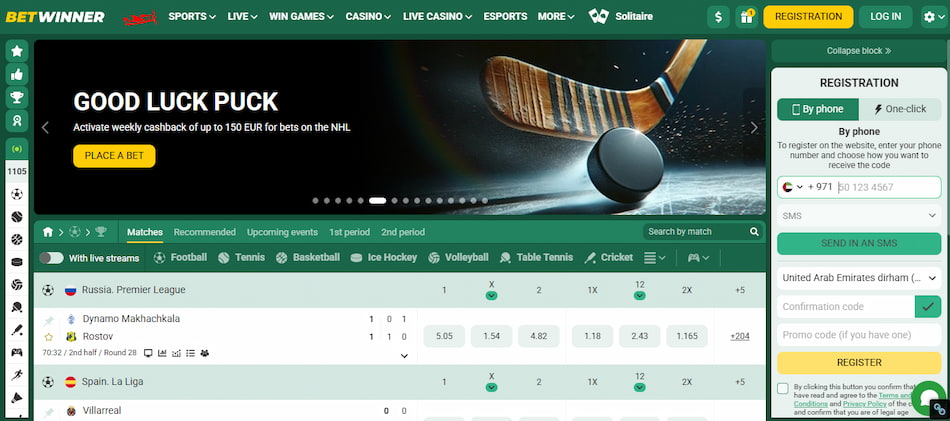The height and width of the screenshot is (421, 950).
Task: Open the Favorites star in left sidebar
Action: pos(17,51)
